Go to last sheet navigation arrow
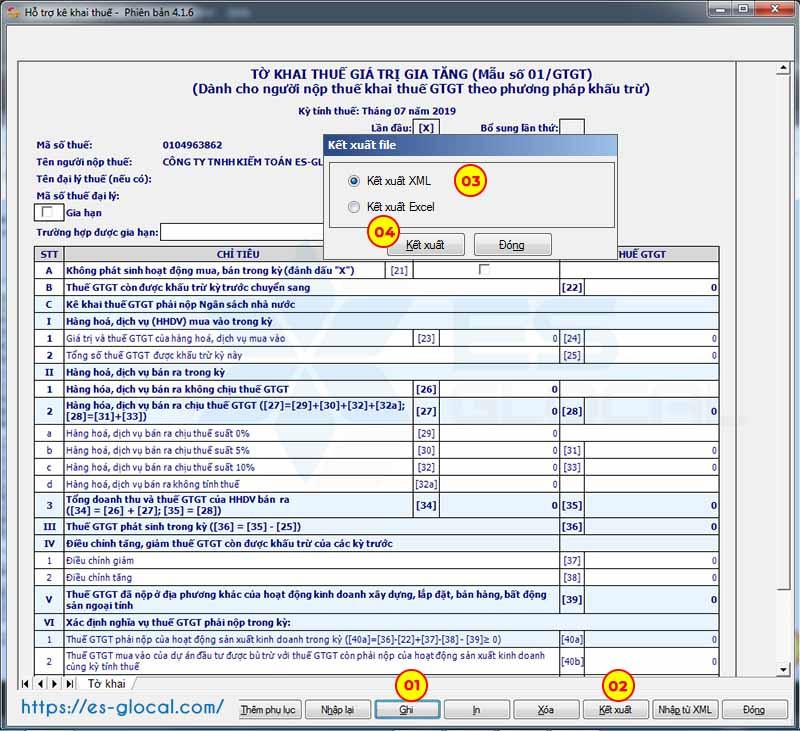Image resolution: width=800 pixels, height=731 pixels. (70, 684)
